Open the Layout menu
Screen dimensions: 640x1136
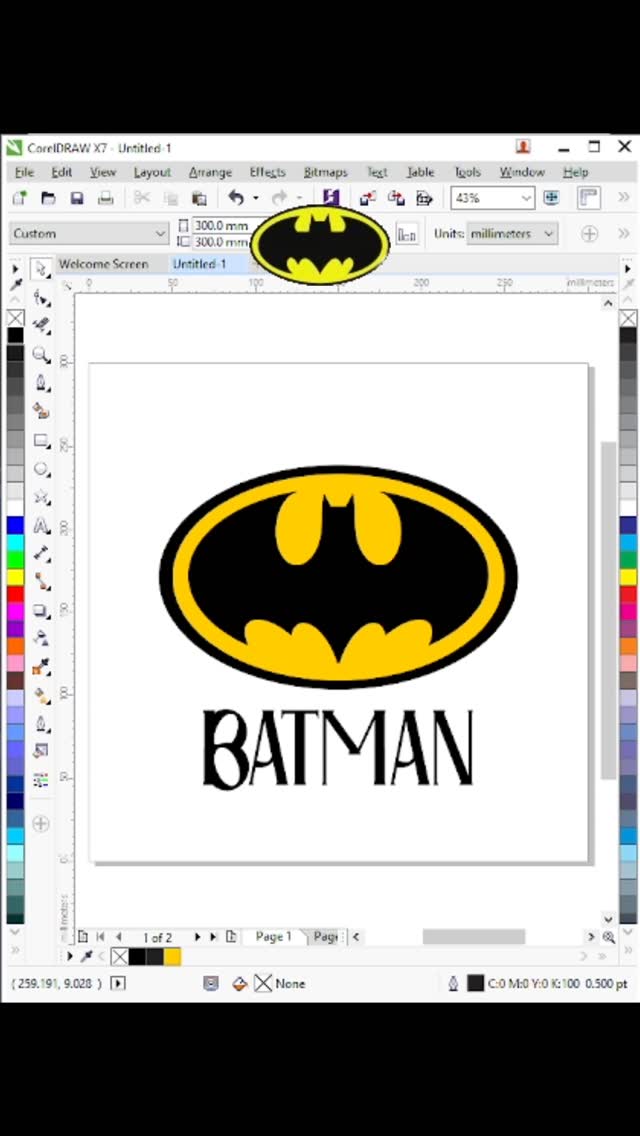pos(152,172)
